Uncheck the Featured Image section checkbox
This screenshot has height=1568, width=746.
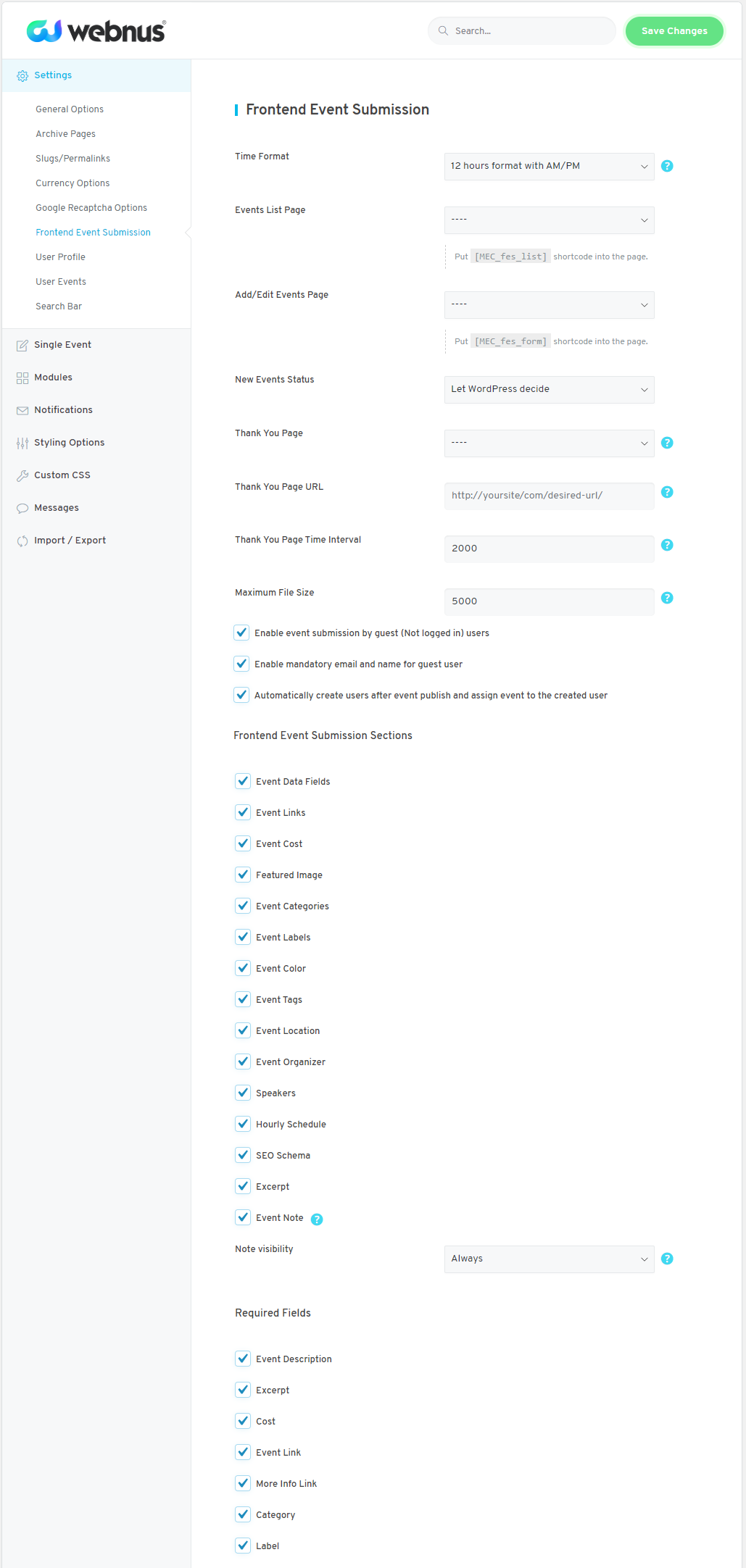243,875
